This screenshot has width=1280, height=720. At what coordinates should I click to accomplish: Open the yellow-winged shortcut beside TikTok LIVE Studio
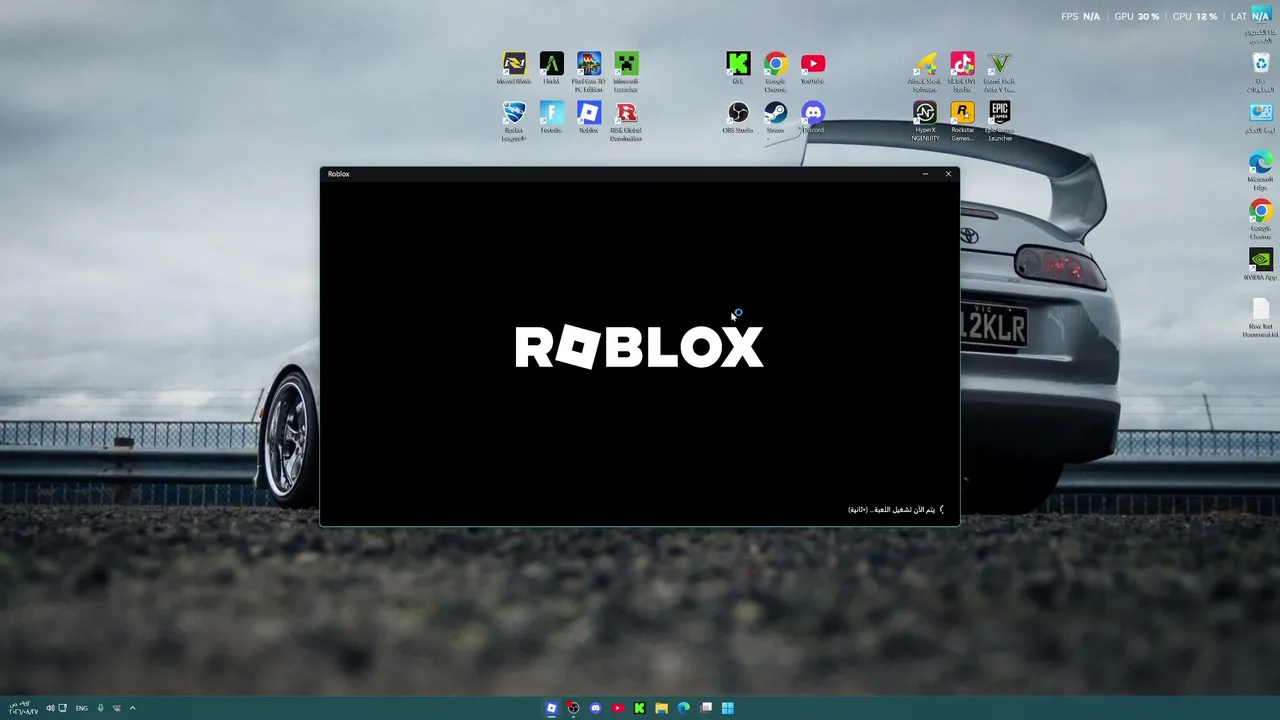[925, 72]
